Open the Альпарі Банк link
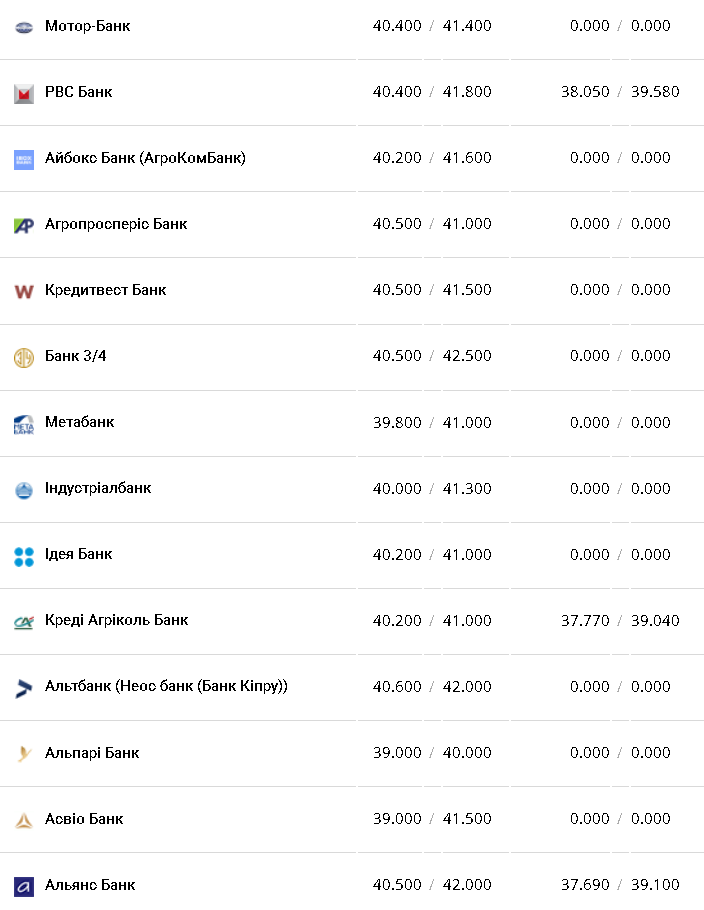This screenshot has height=910, width=704. click(92, 752)
